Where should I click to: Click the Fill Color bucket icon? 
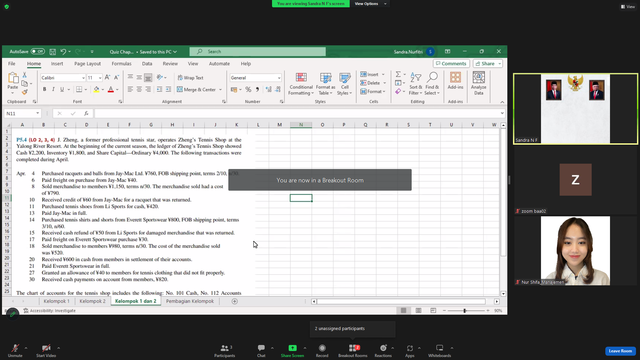(96, 89)
